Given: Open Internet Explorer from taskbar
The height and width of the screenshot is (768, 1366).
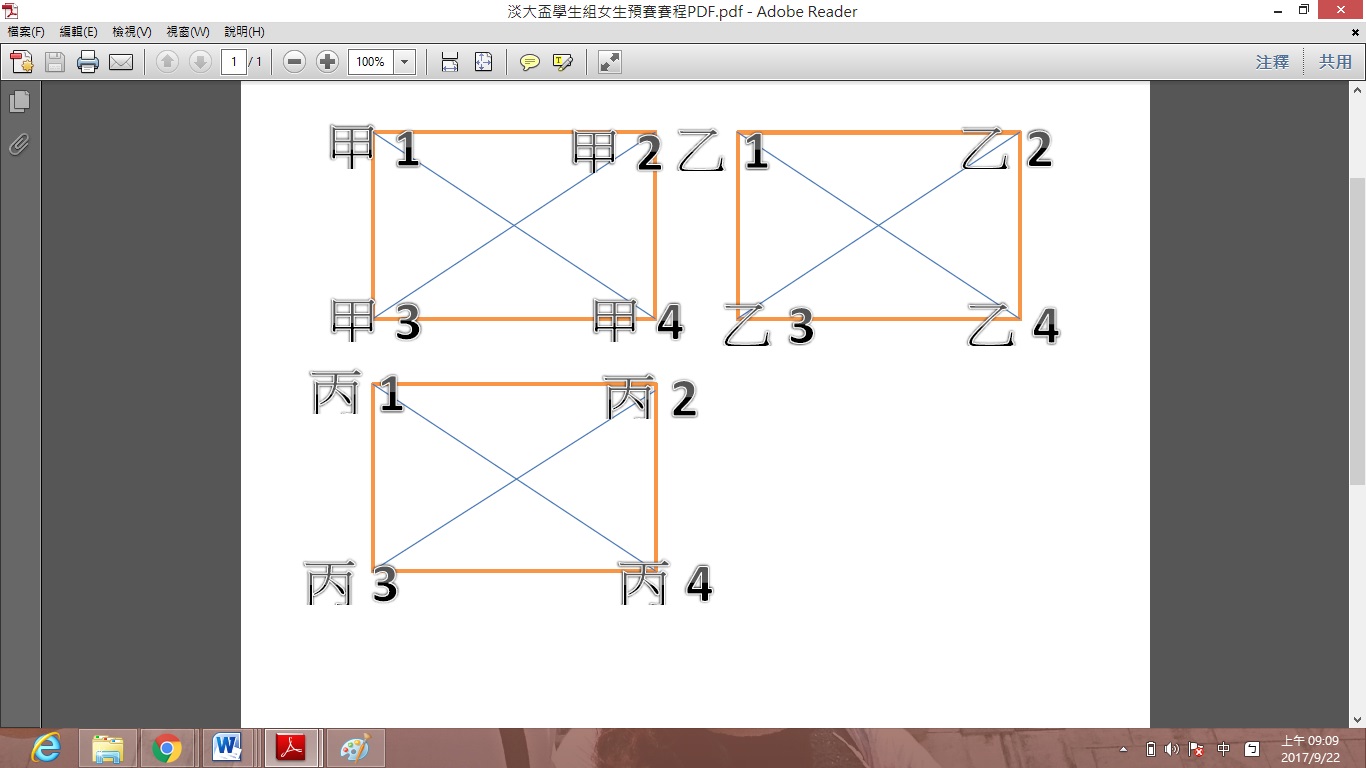Looking at the screenshot, I should coord(46,748).
